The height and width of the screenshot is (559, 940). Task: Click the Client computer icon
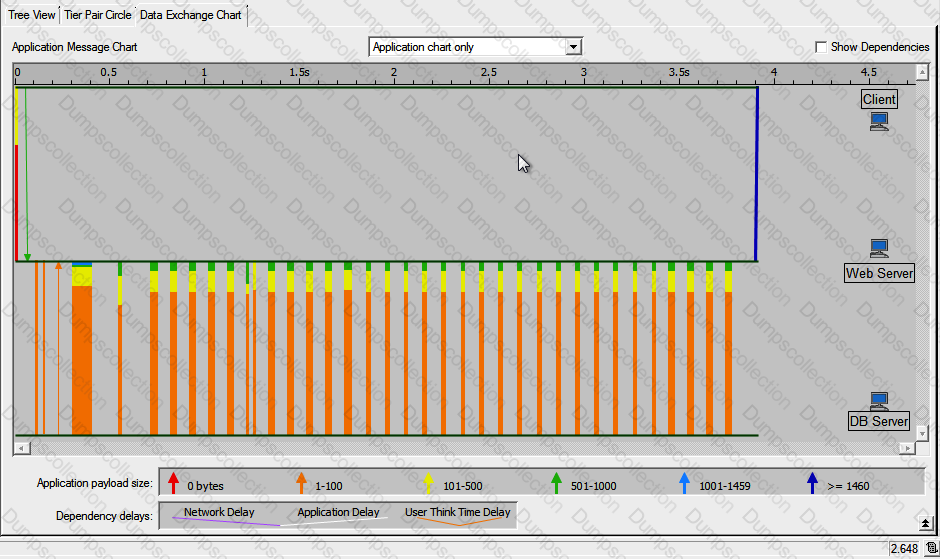click(x=879, y=121)
